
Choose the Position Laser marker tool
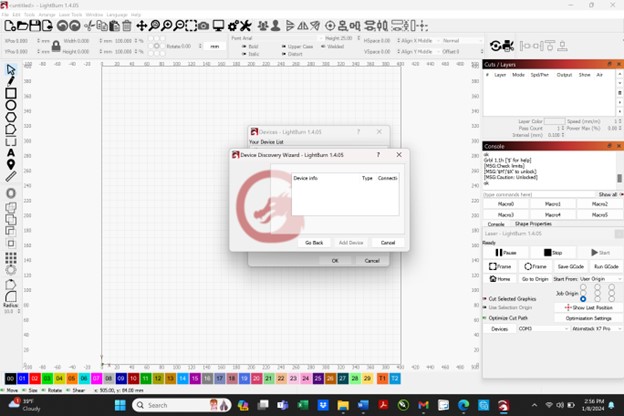pos(11,164)
